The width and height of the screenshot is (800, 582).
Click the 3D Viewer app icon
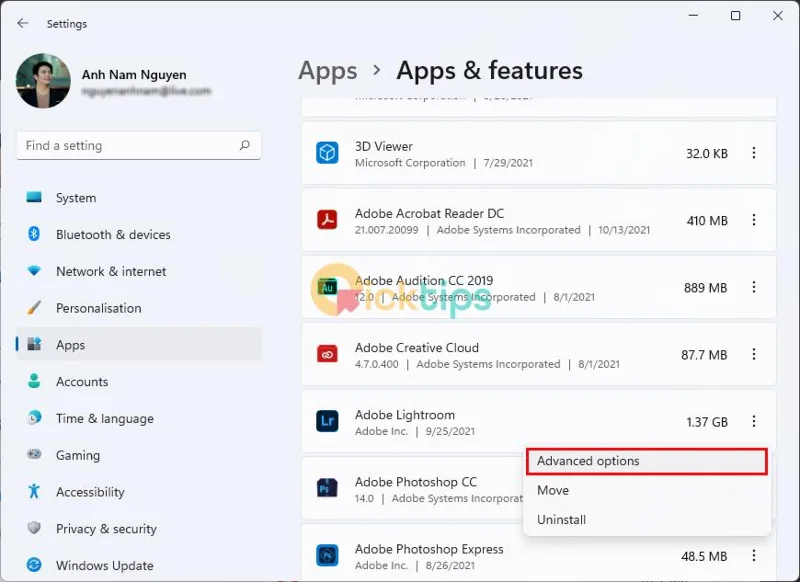327,153
